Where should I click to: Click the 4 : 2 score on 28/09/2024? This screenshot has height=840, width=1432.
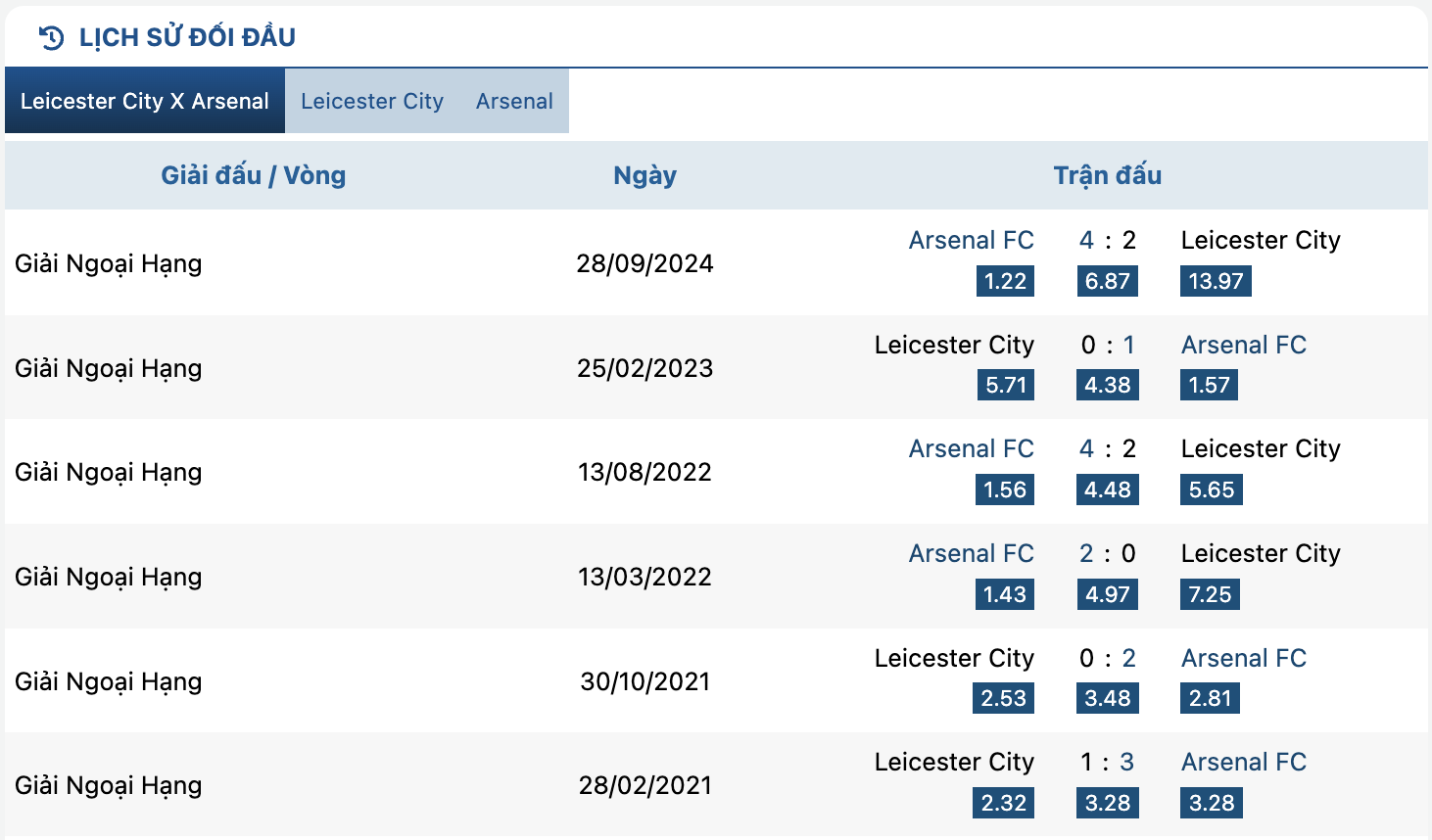(1107, 240)
